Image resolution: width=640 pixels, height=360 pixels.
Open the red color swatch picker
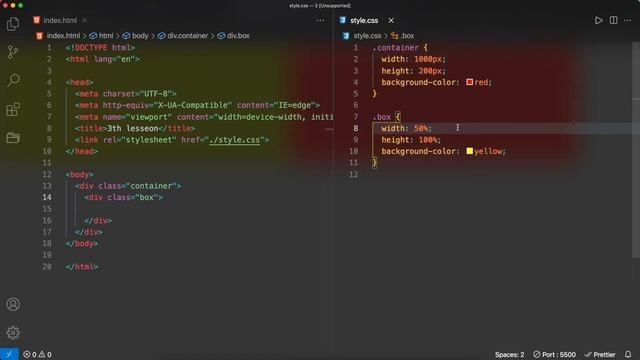coord(469,82)
